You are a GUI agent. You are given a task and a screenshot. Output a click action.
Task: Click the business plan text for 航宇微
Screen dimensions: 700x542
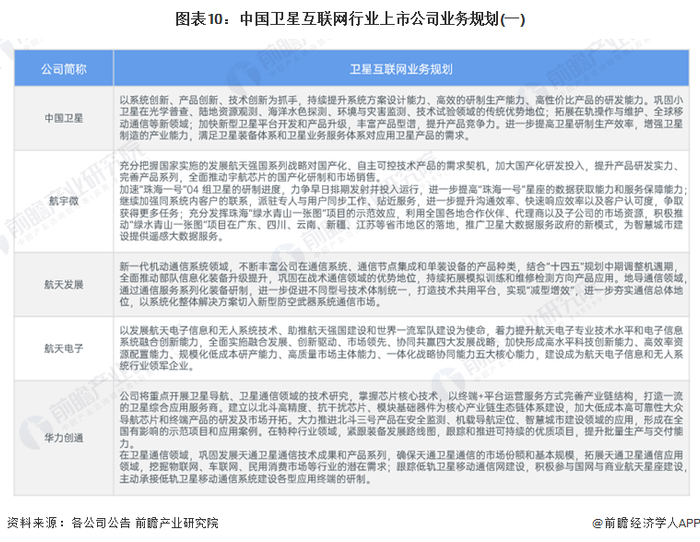pyautogui.click(x=401, y=201)
